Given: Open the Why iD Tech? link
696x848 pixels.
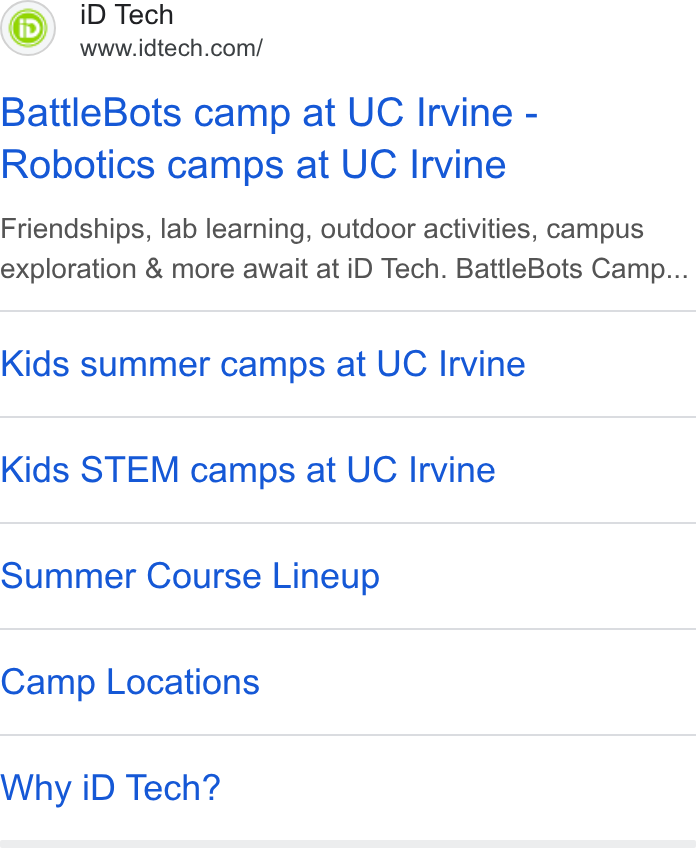Looking at the screenshot, I should 110,788.
